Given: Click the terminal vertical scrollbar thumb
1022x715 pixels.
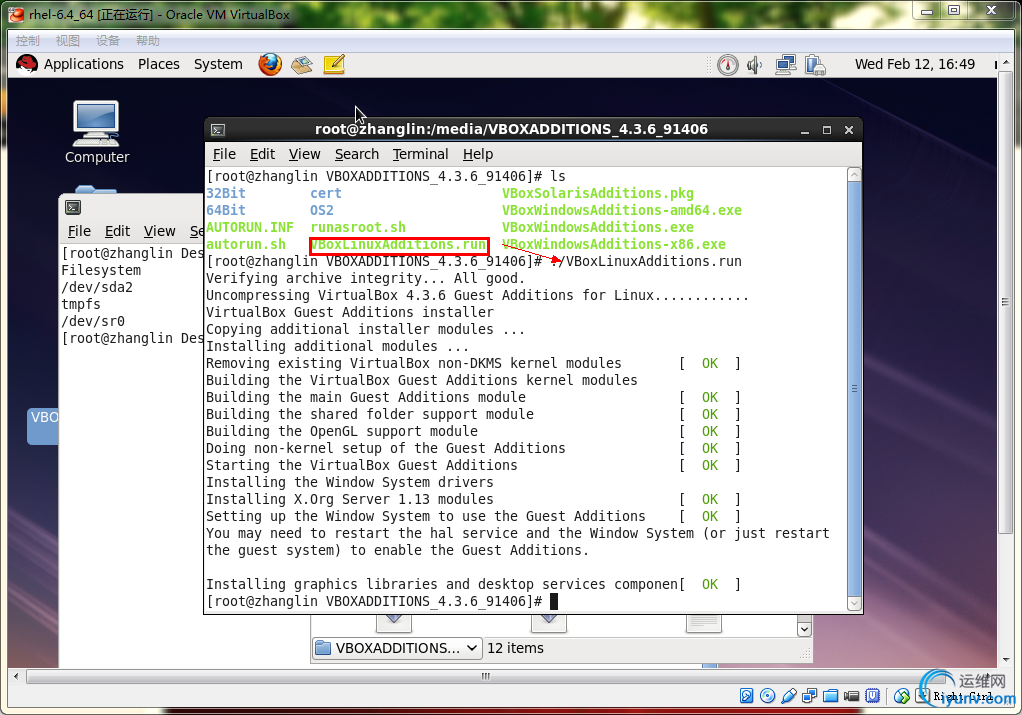Looking at the screenshot, I should [854, 389].
